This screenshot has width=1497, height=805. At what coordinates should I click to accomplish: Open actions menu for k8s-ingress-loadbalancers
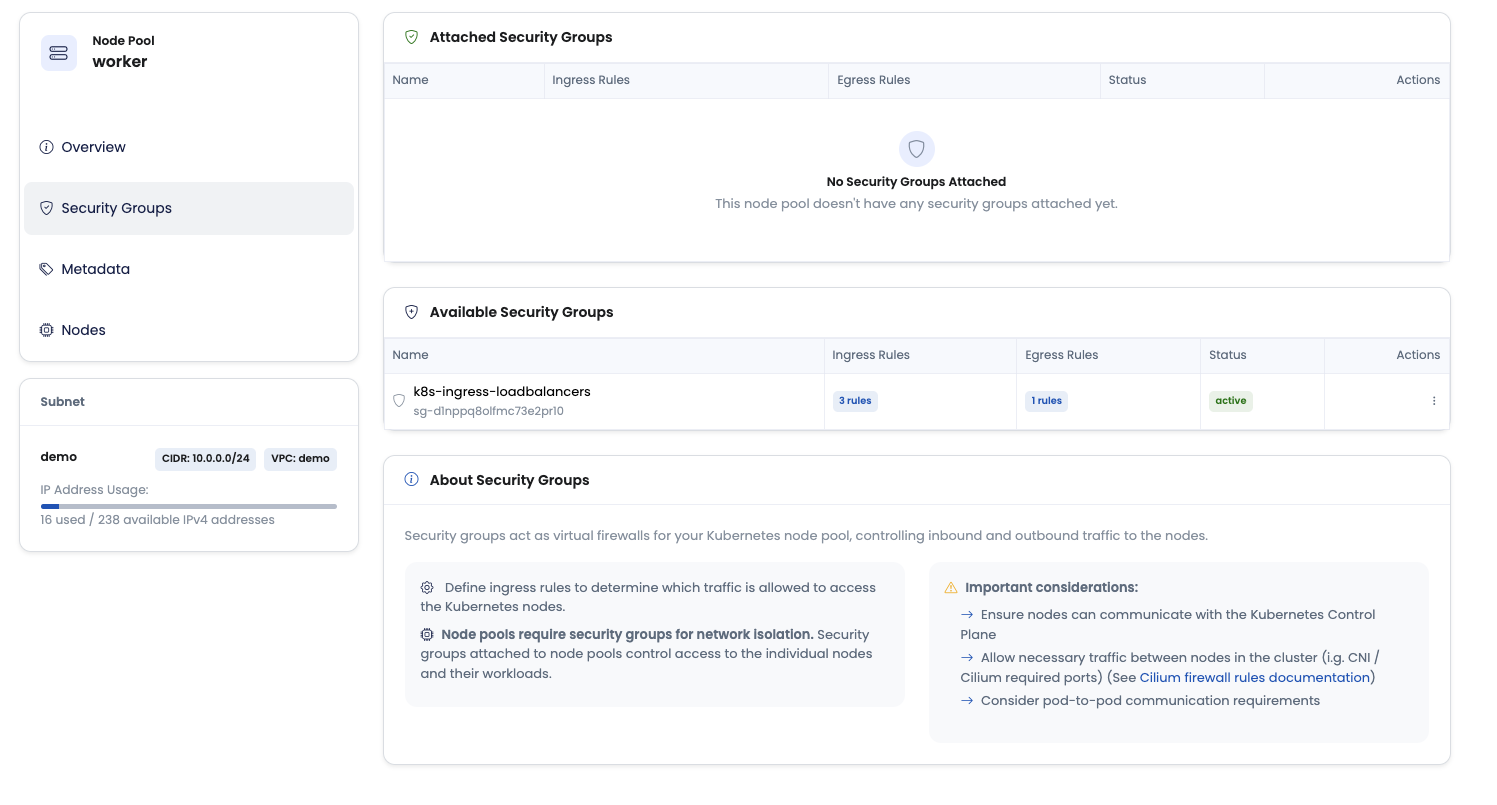pyautogui.click(x=1433, y=401)
